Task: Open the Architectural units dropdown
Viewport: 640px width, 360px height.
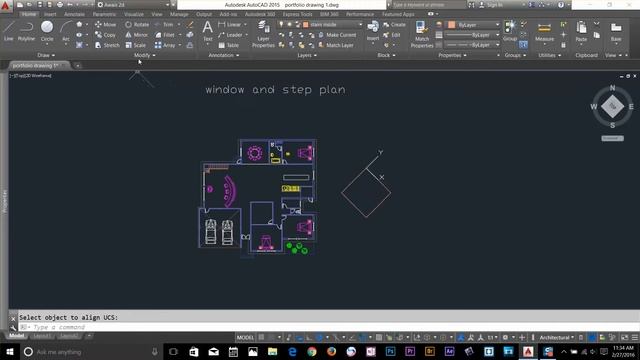Action: [557, 338]
